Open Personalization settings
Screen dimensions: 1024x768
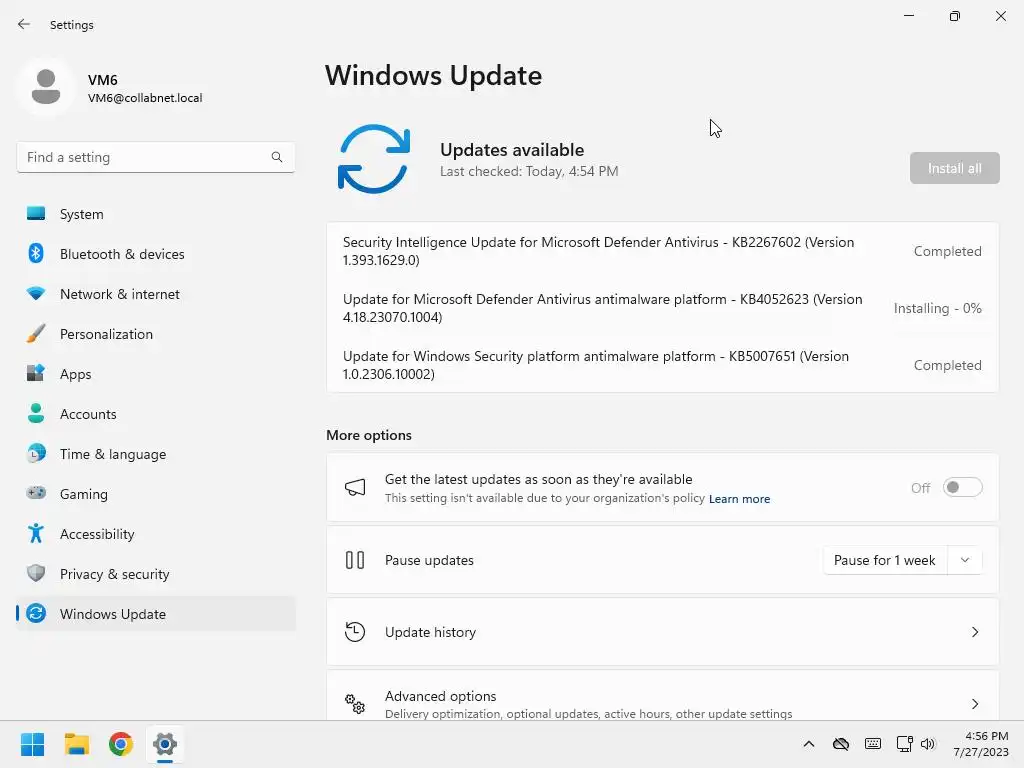155,334
